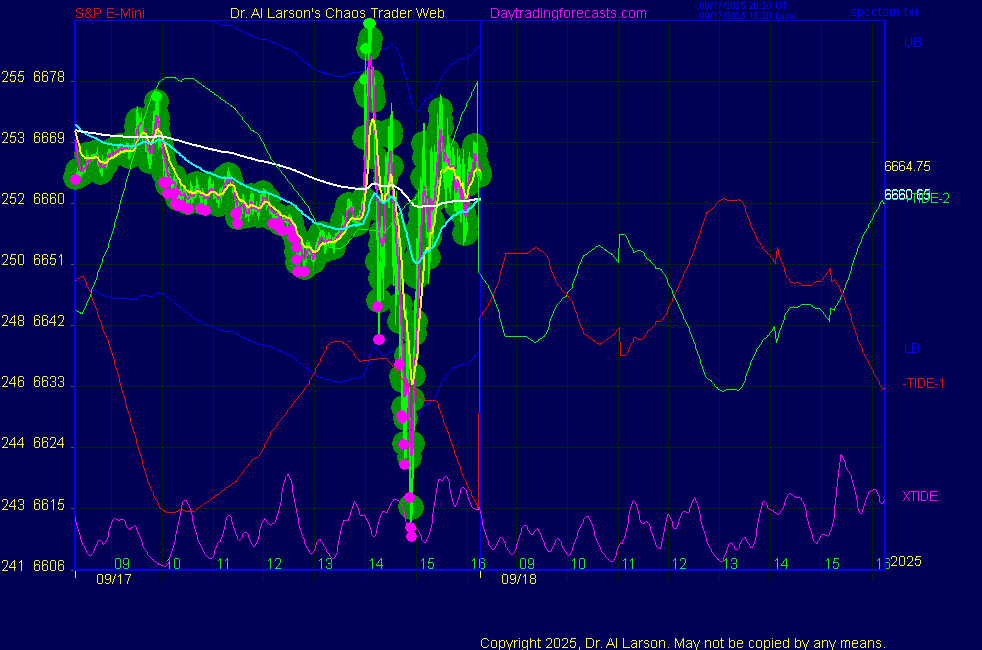Click the magenta marker at the chart's lowest point

tap(411, 535)
